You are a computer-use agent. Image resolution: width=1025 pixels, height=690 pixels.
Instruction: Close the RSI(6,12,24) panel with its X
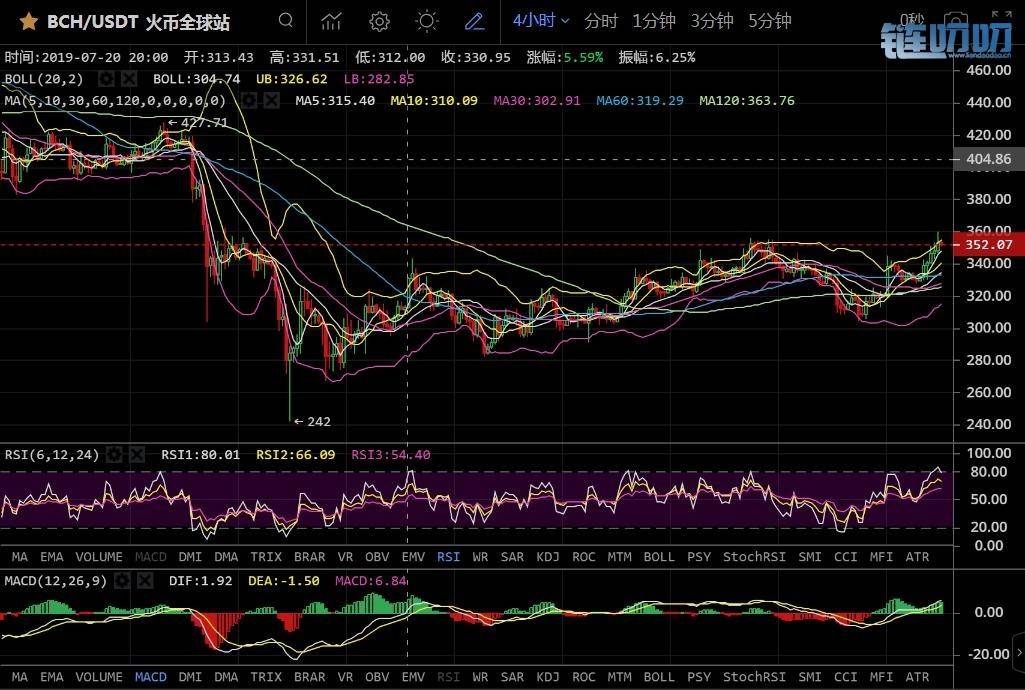(136, 454)
